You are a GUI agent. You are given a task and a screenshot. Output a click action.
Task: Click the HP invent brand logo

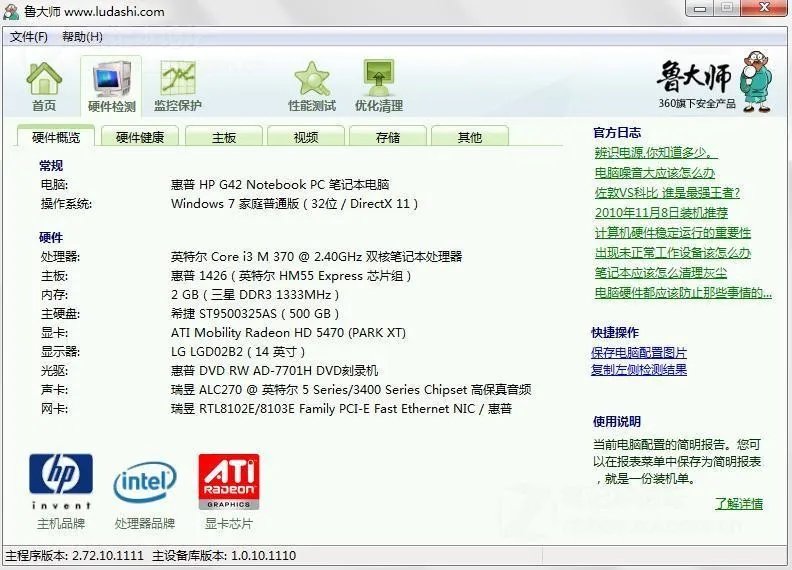pyautogui.click(x=61, y=482)
